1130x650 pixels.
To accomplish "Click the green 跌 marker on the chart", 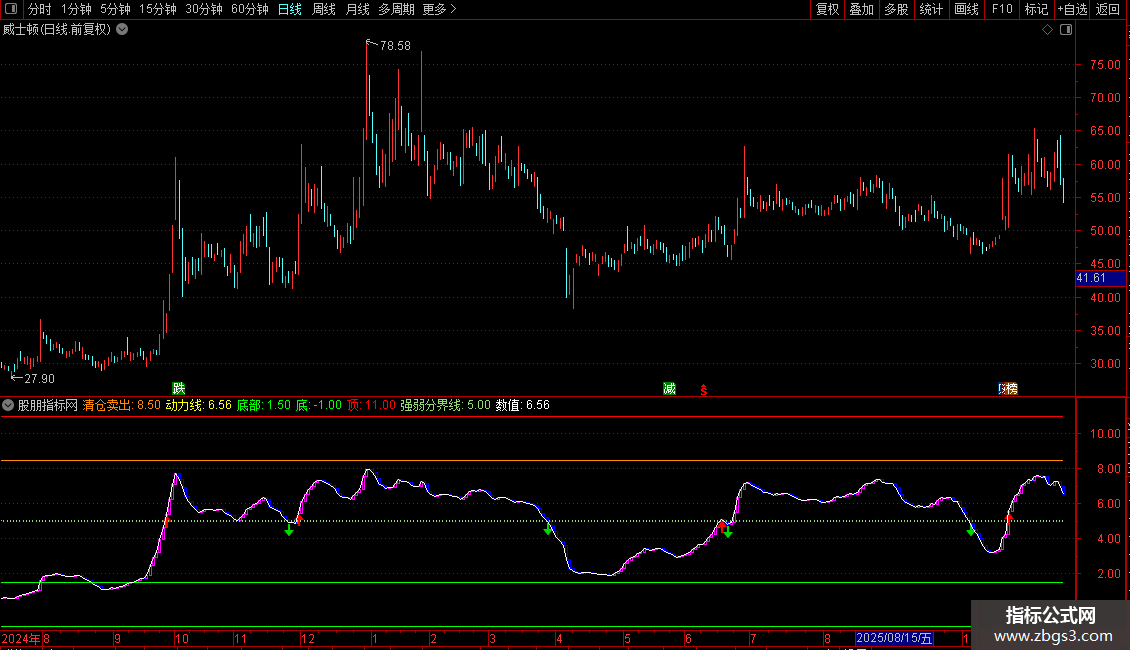I will coord(179,388).
